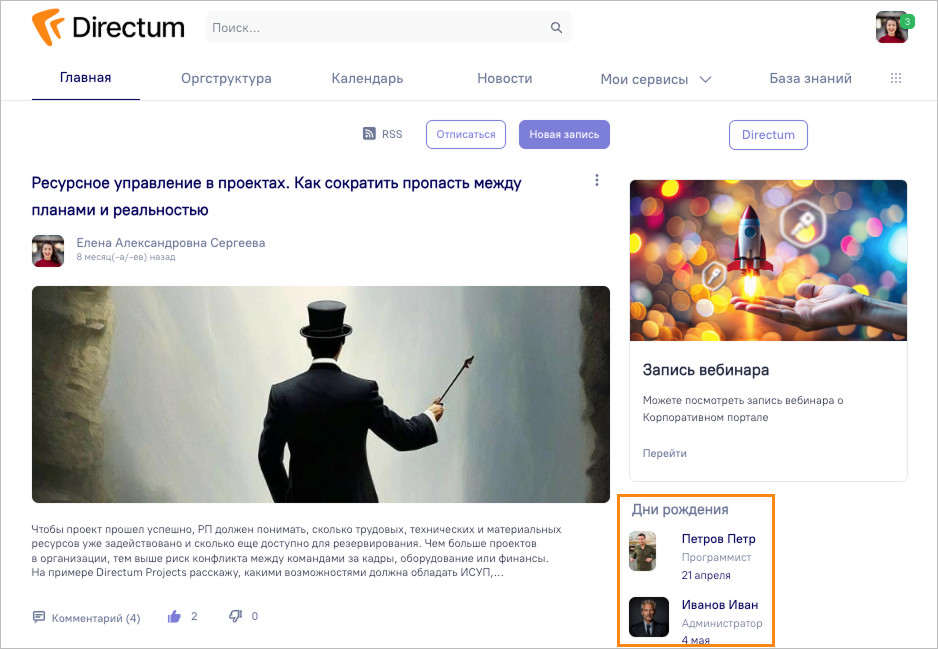This screenshot has width=938, height=649.
Task: Expand the Мои сервисы dropdown chevron
Action: (705, 80)
